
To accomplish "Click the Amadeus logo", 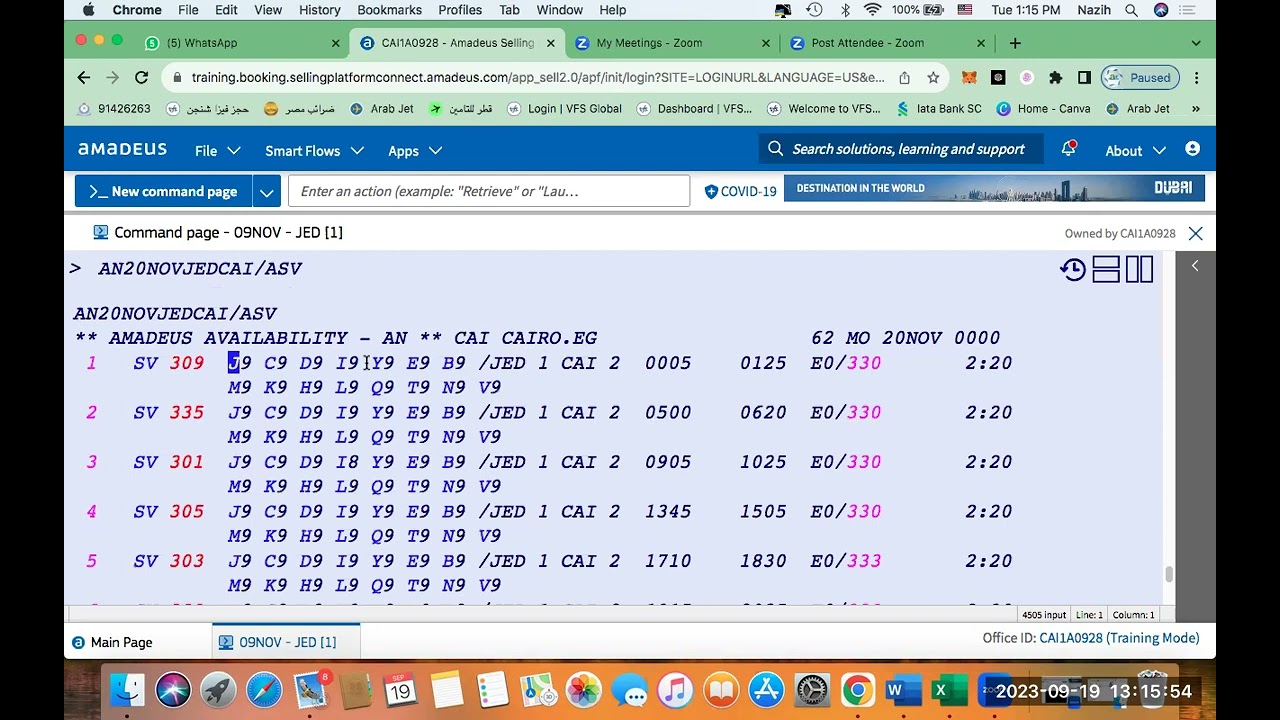I will [x=122, y=149].
